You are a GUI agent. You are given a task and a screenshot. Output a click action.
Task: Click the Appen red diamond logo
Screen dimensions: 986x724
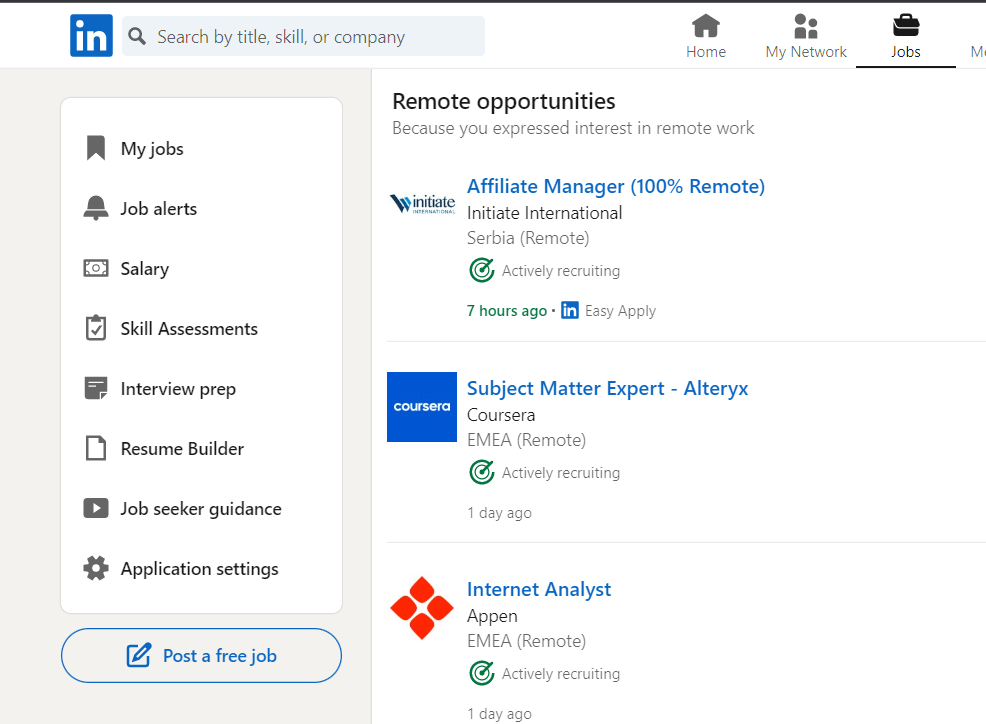click(422, 608)
